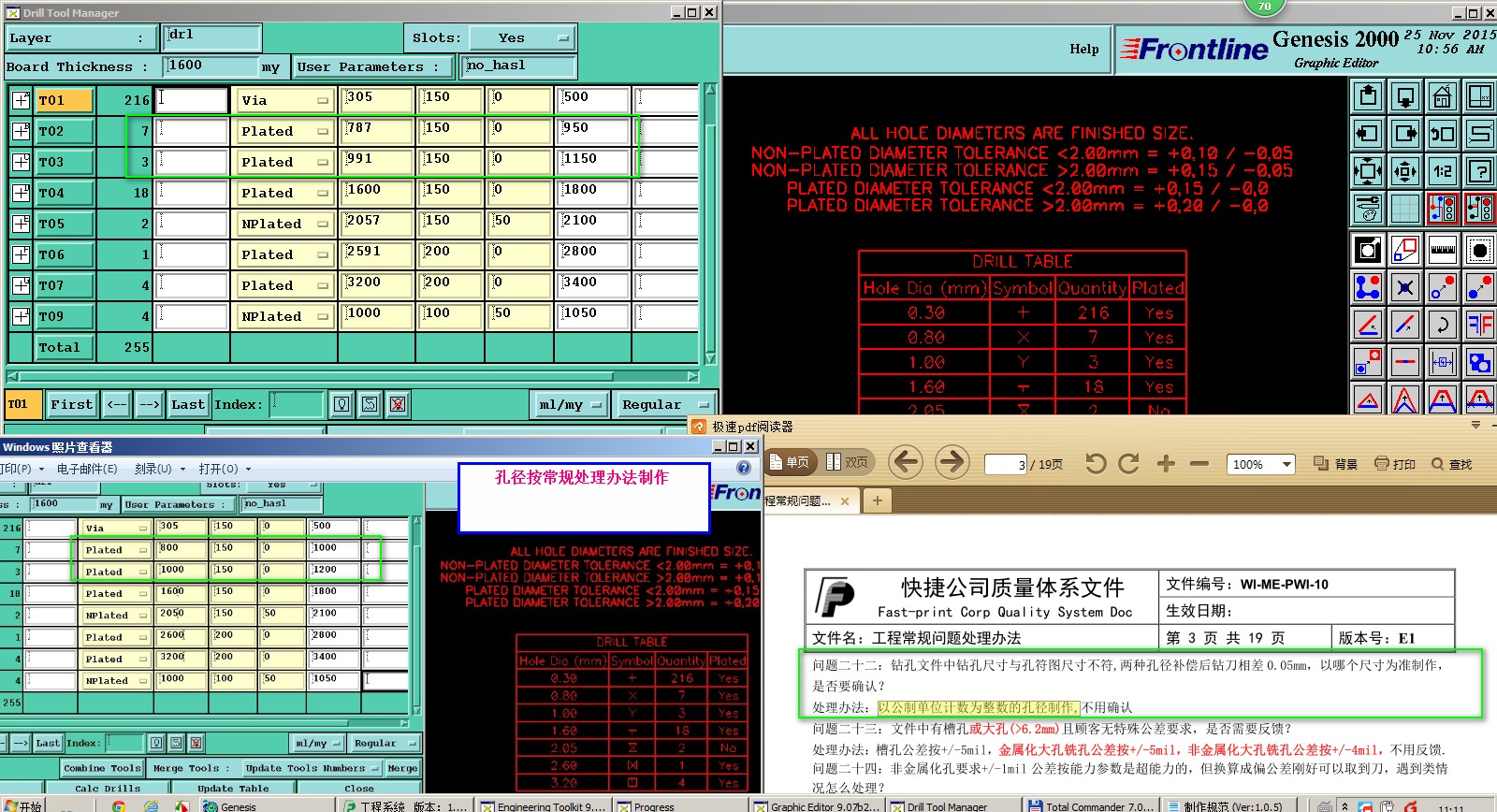Expand the T09 tool row
1497x812 pixels.
(x=21, y=316)
